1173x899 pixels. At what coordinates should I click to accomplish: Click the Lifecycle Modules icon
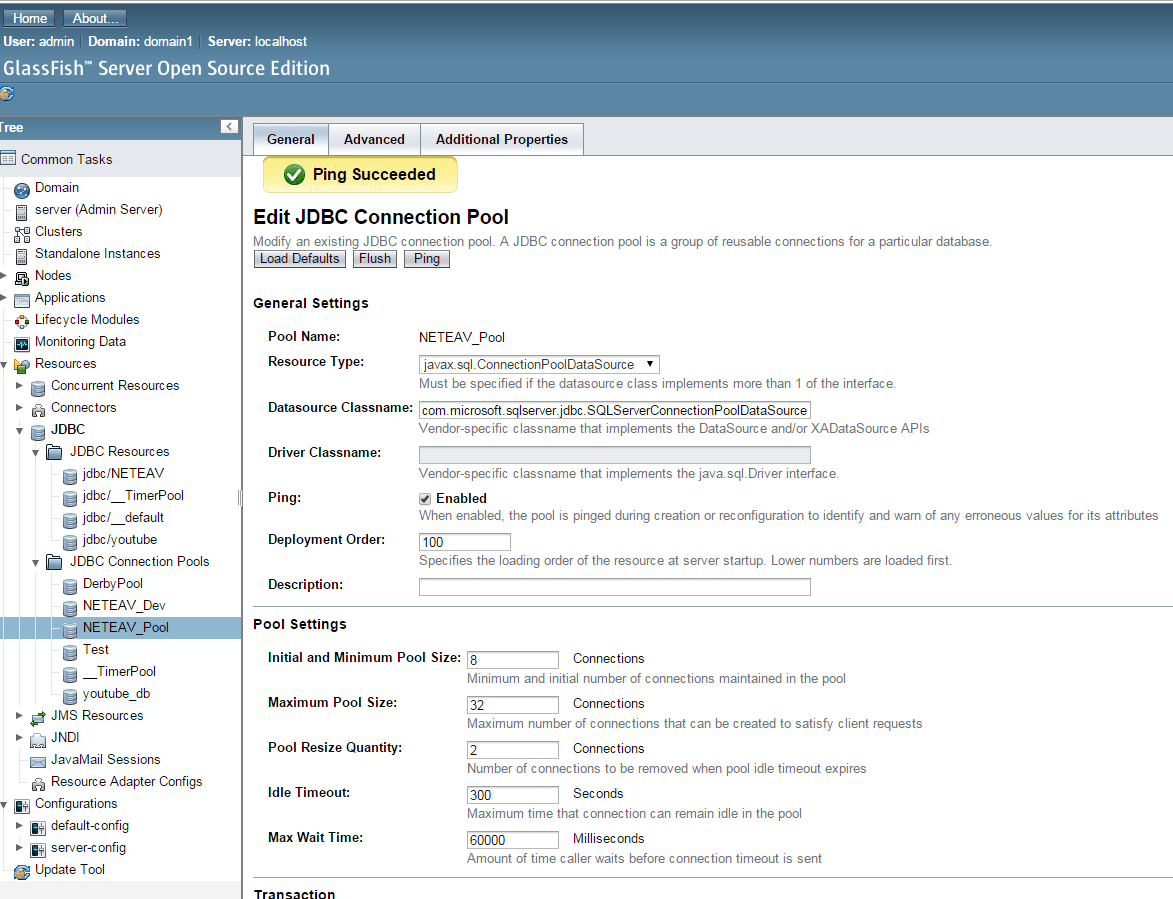[22, 322]
